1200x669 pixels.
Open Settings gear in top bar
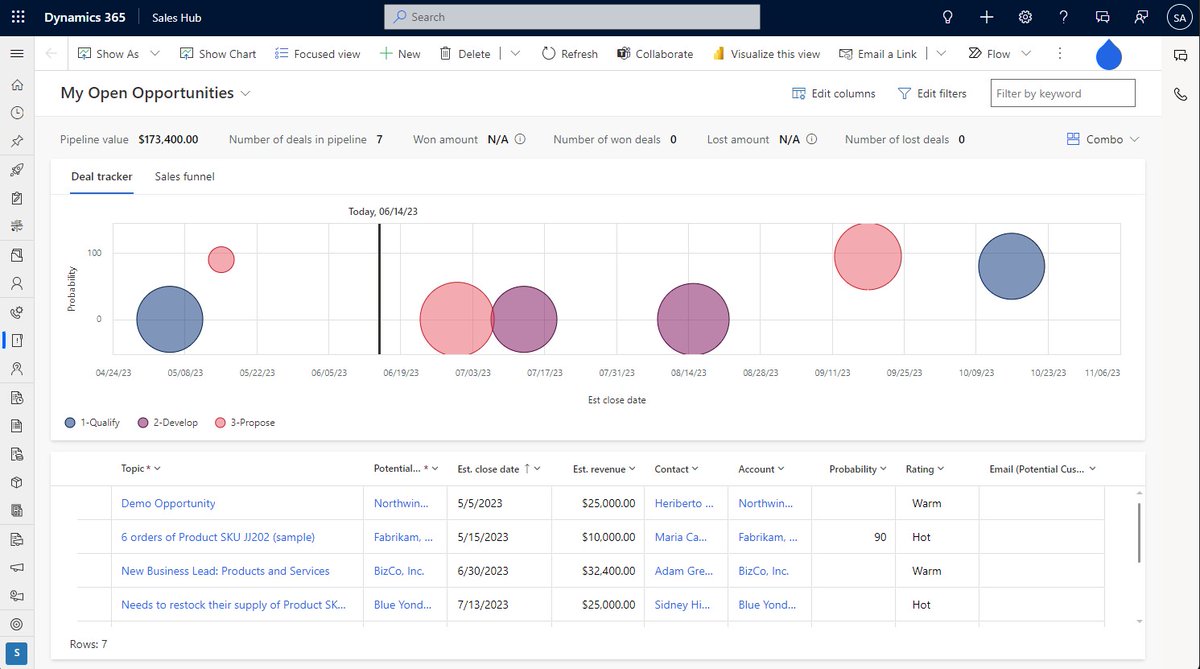(1025, 17)
